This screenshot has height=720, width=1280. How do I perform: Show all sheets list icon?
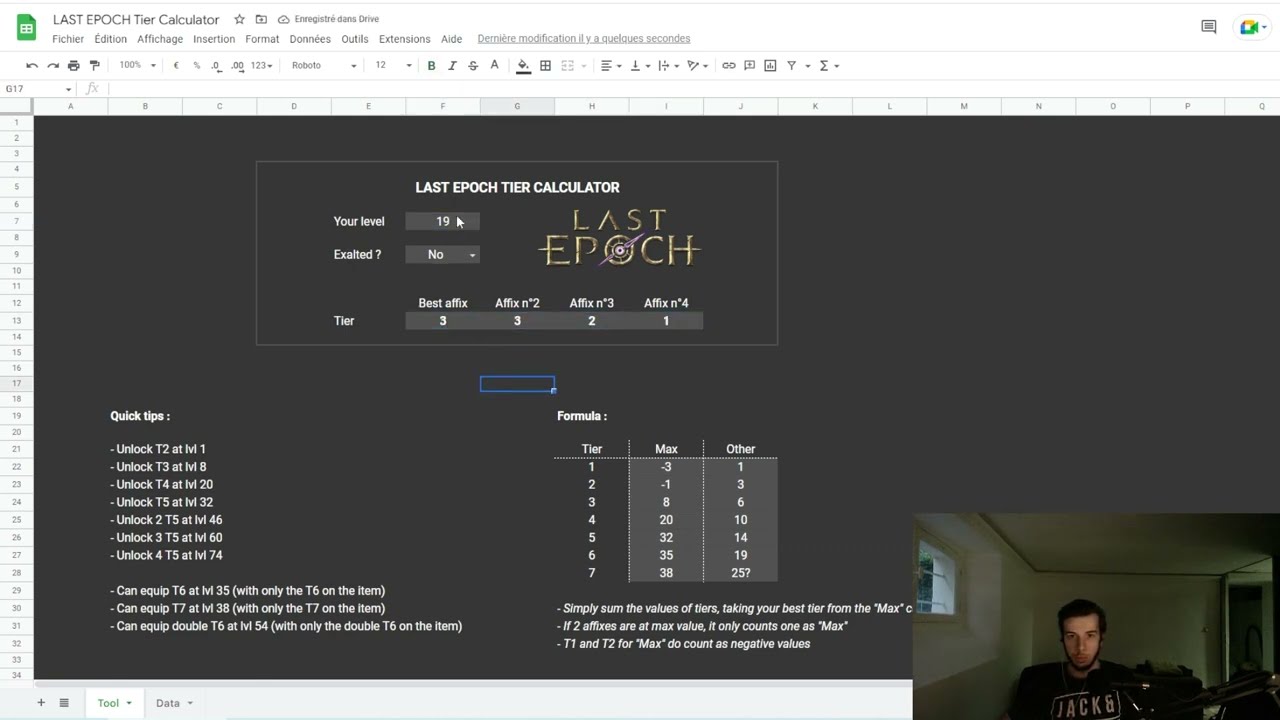coord(64,703)
